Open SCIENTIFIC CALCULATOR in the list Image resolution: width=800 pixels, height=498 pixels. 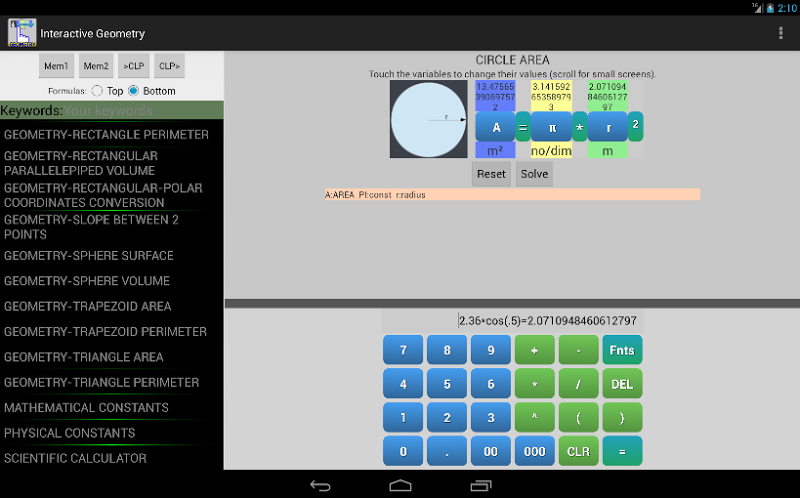[76, 459]
